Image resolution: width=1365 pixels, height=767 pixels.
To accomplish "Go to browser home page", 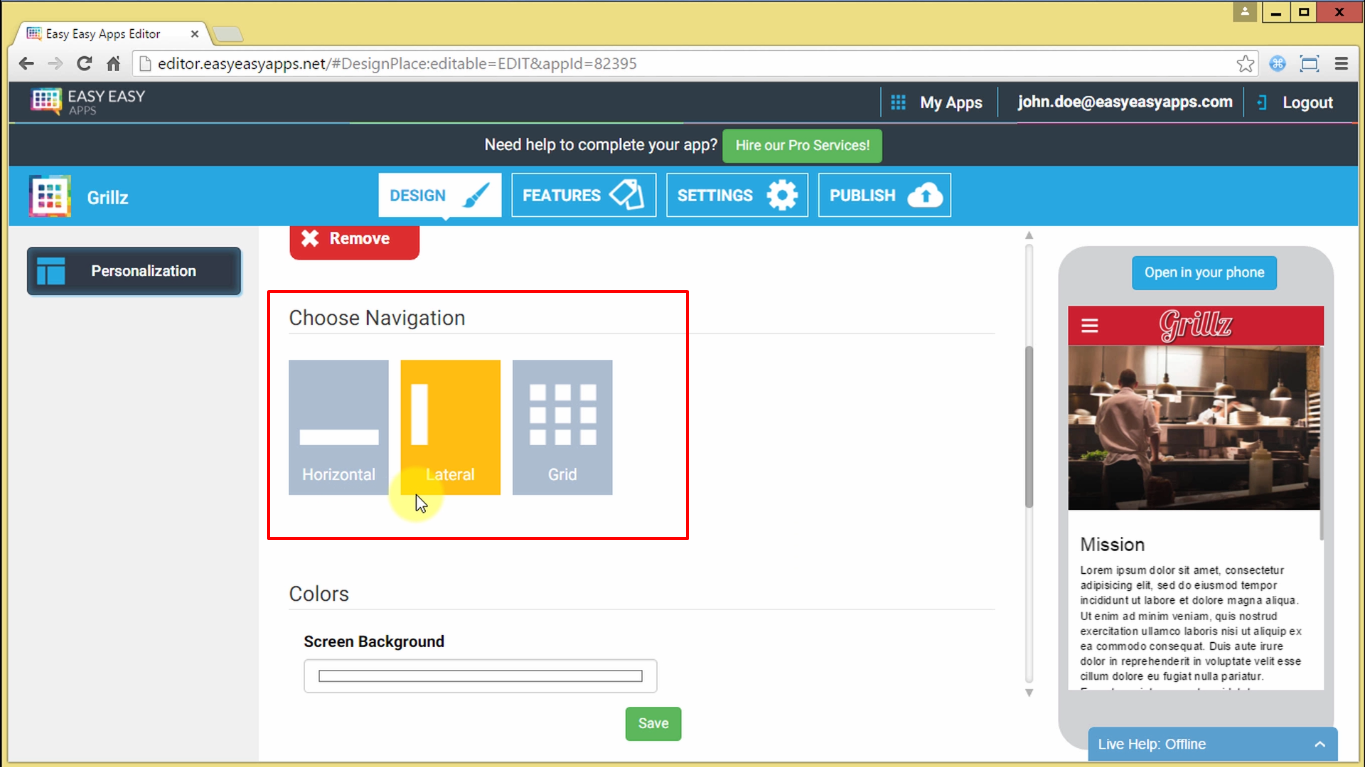I will [113, 64].
